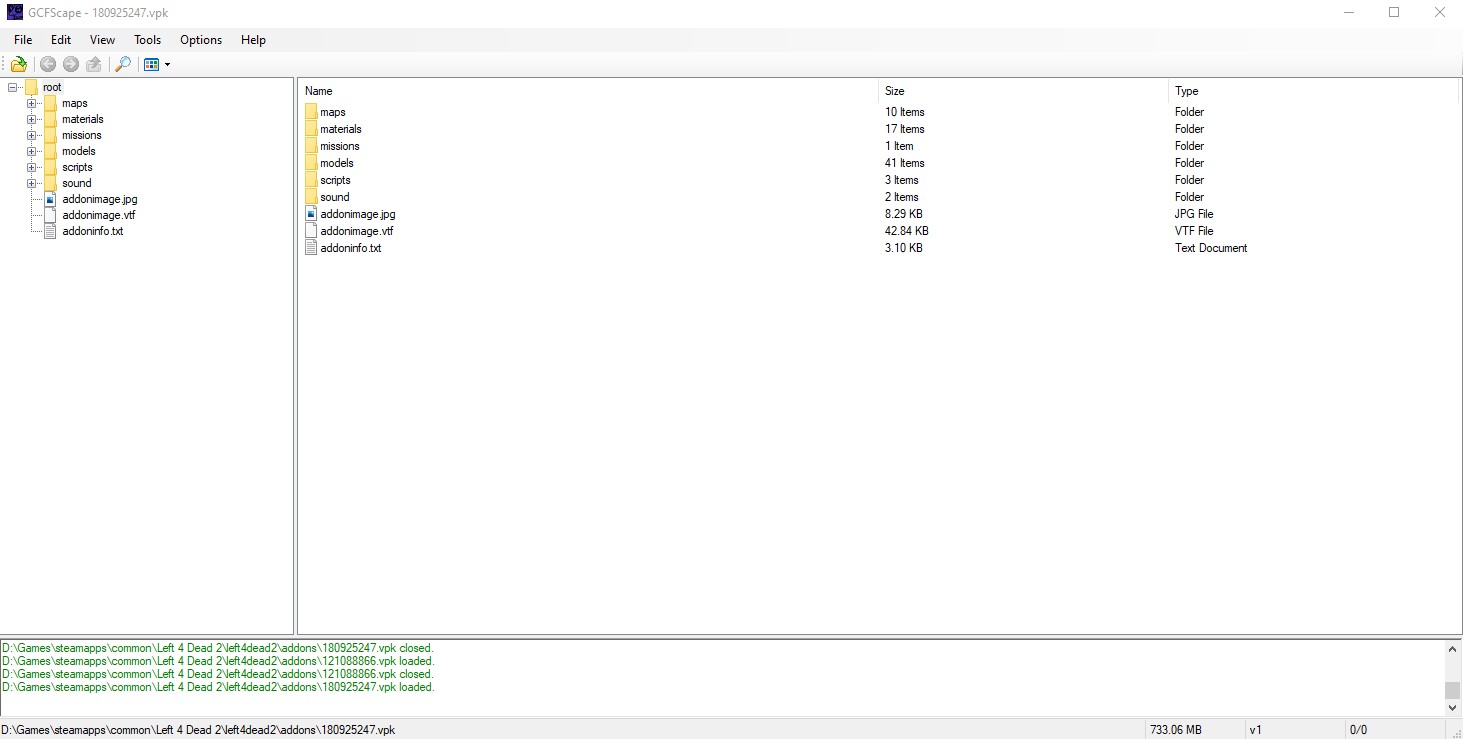Click the addonimage.vtf file icon in the tree
1463x739 pixels.
(x=50, y=215)
